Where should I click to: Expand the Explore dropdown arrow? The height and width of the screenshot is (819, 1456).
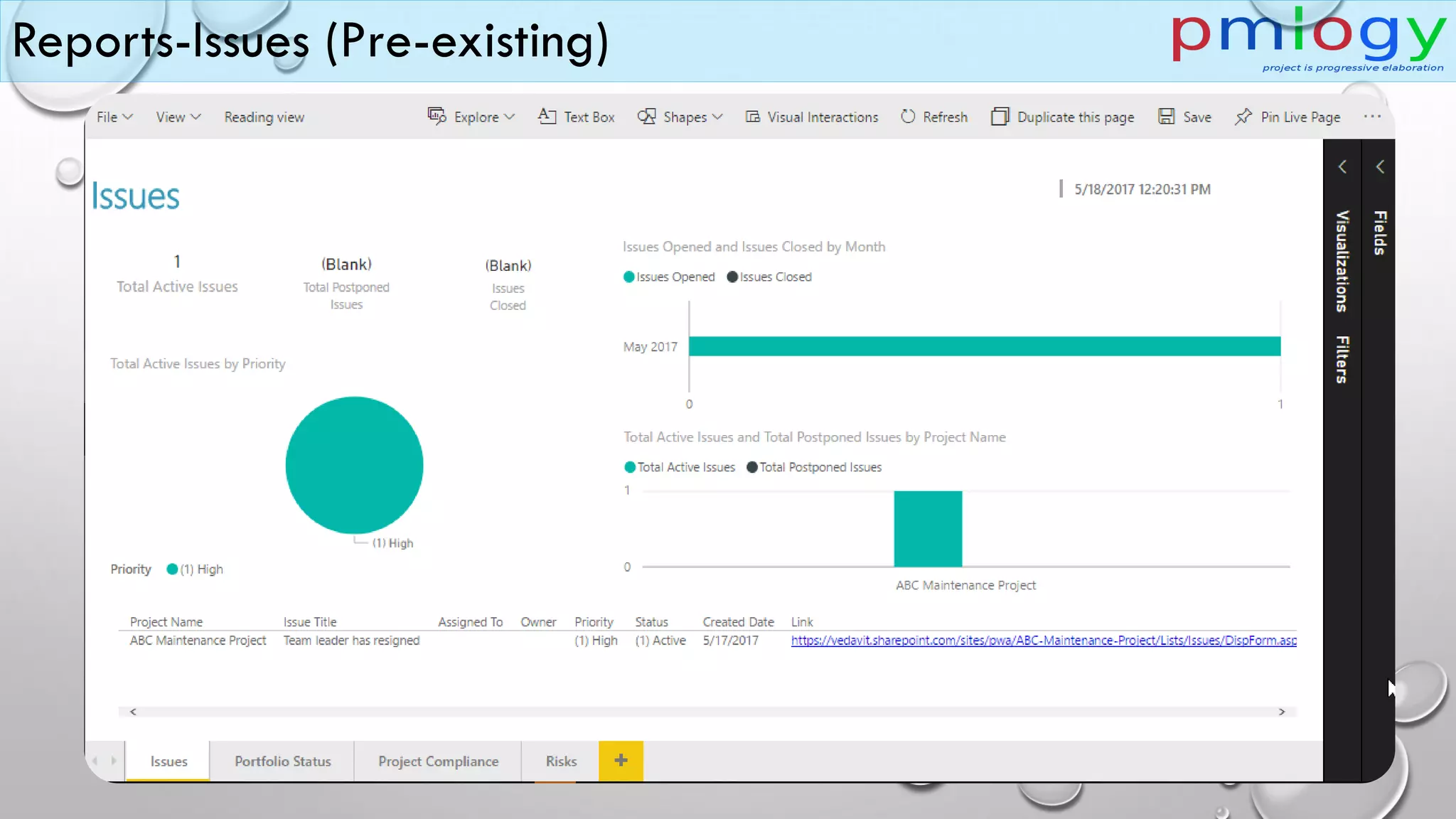point(510,117)
